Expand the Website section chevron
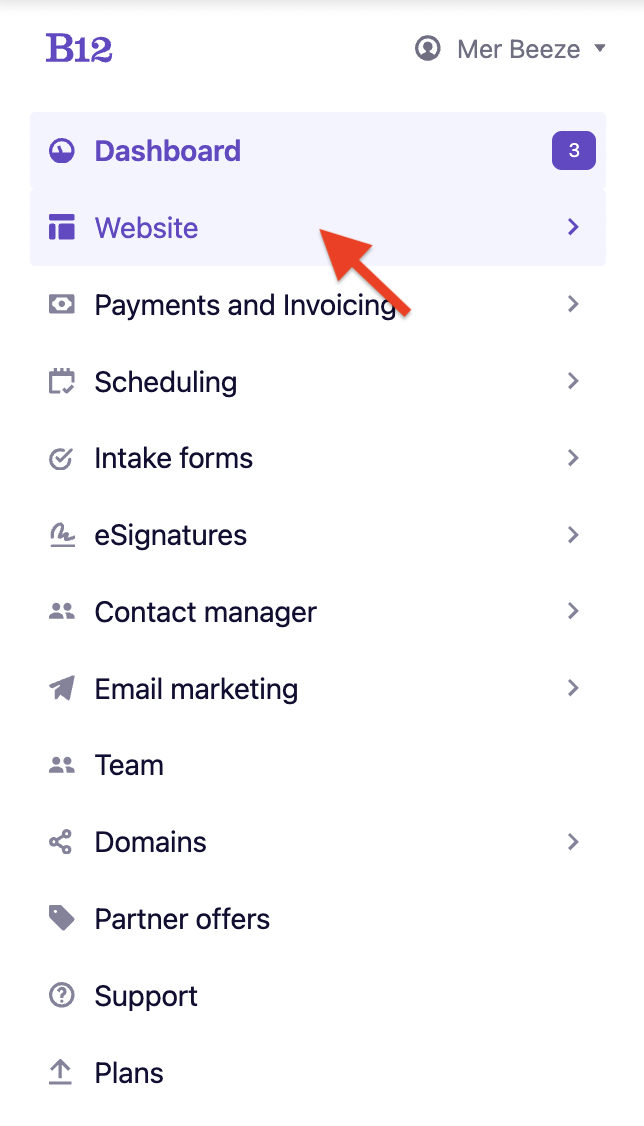Screen dimensions: 644x1126 tap(573, 227)
